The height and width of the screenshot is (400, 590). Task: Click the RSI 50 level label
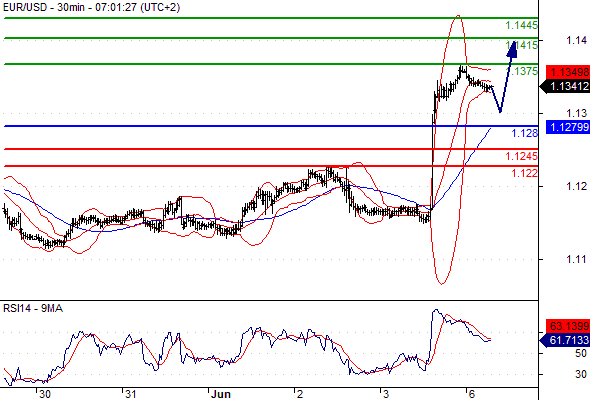[x=581, y=353]
